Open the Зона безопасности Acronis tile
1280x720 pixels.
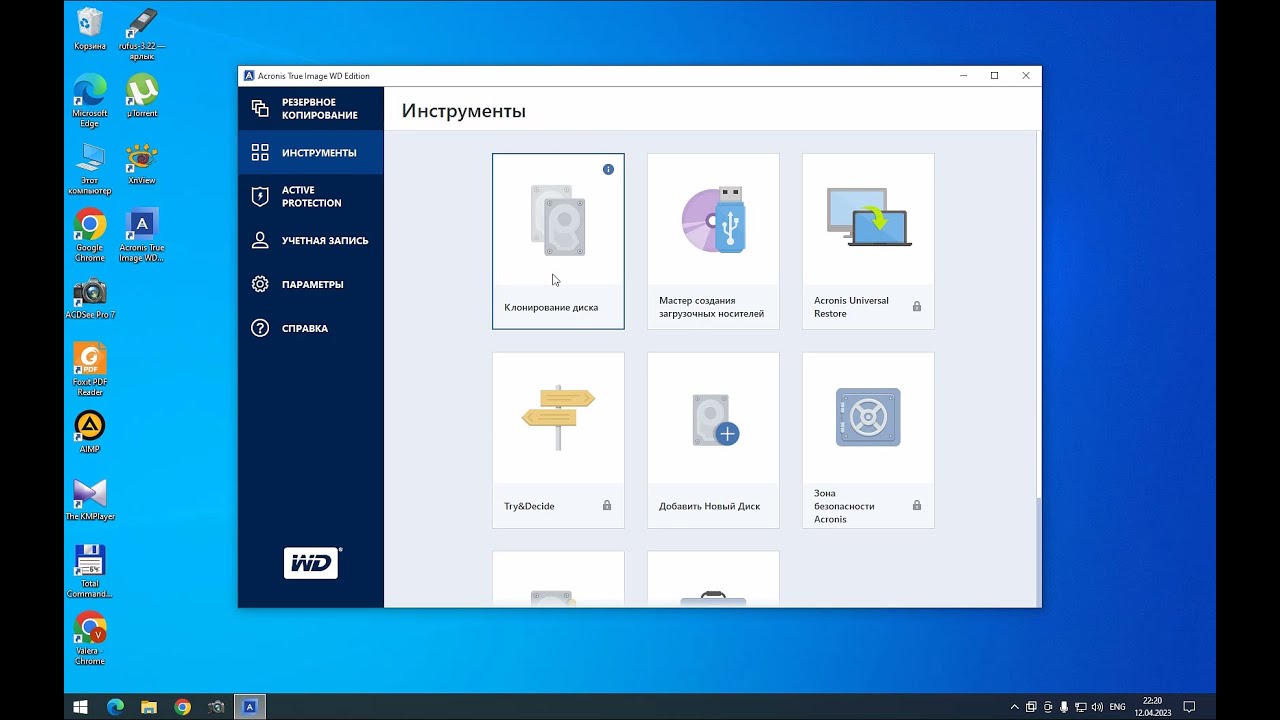click(868, 440)
